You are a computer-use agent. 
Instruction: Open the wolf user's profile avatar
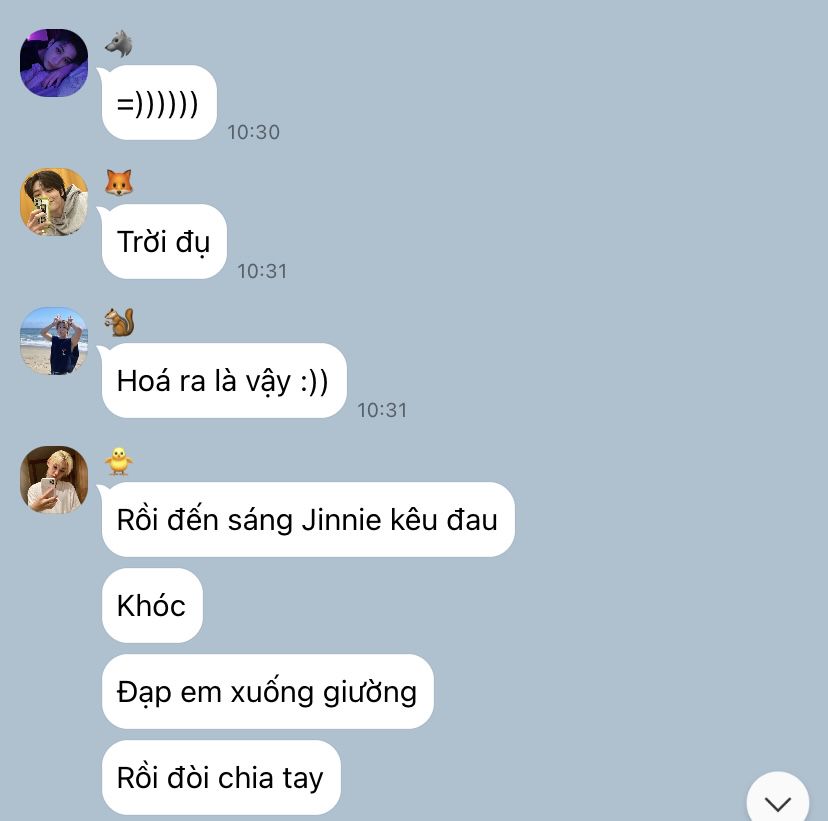pos(54,63)
